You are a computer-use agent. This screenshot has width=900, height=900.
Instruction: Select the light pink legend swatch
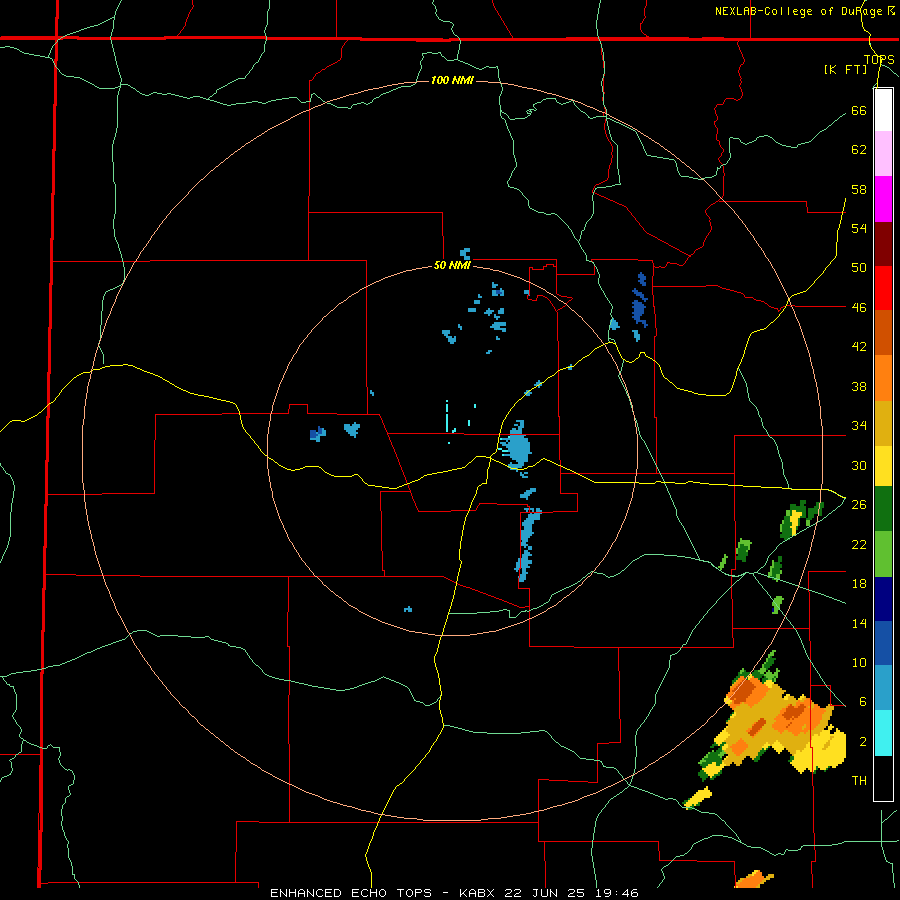pyautogui.click(x=883, y=154)
